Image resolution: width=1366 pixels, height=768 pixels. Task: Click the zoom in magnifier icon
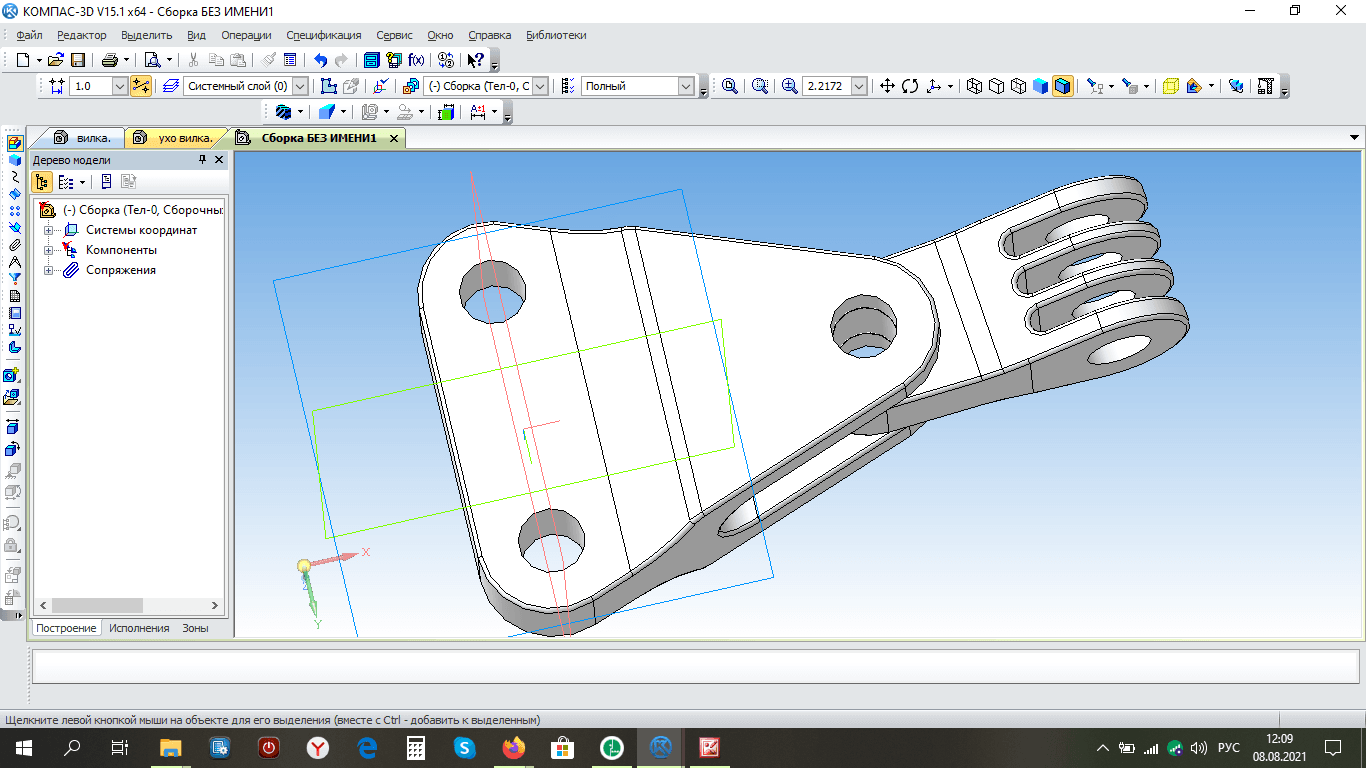click(x=790, y=86)
